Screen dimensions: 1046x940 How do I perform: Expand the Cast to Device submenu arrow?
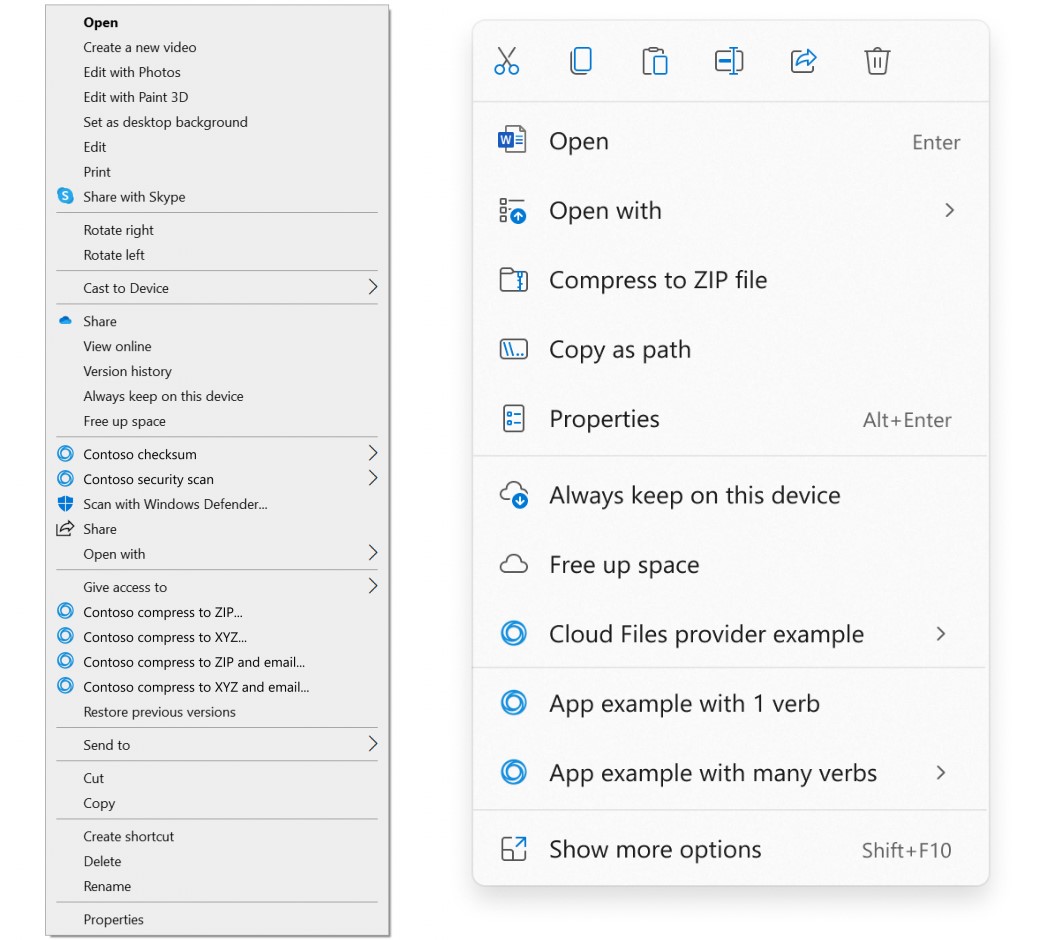coord(373,287)
